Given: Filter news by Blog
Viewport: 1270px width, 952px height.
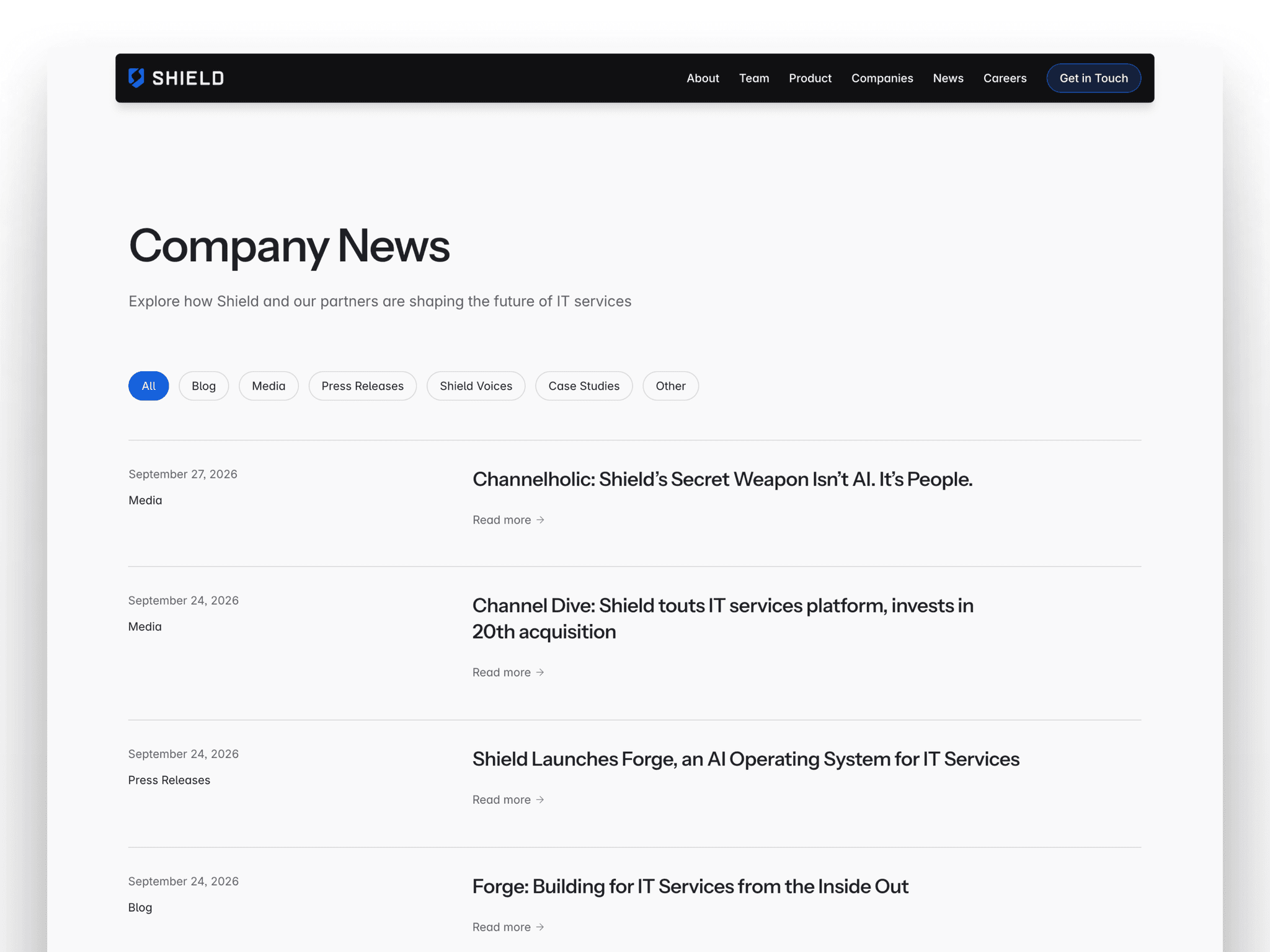Looking at the screenshot, I should tap(203, 386).
